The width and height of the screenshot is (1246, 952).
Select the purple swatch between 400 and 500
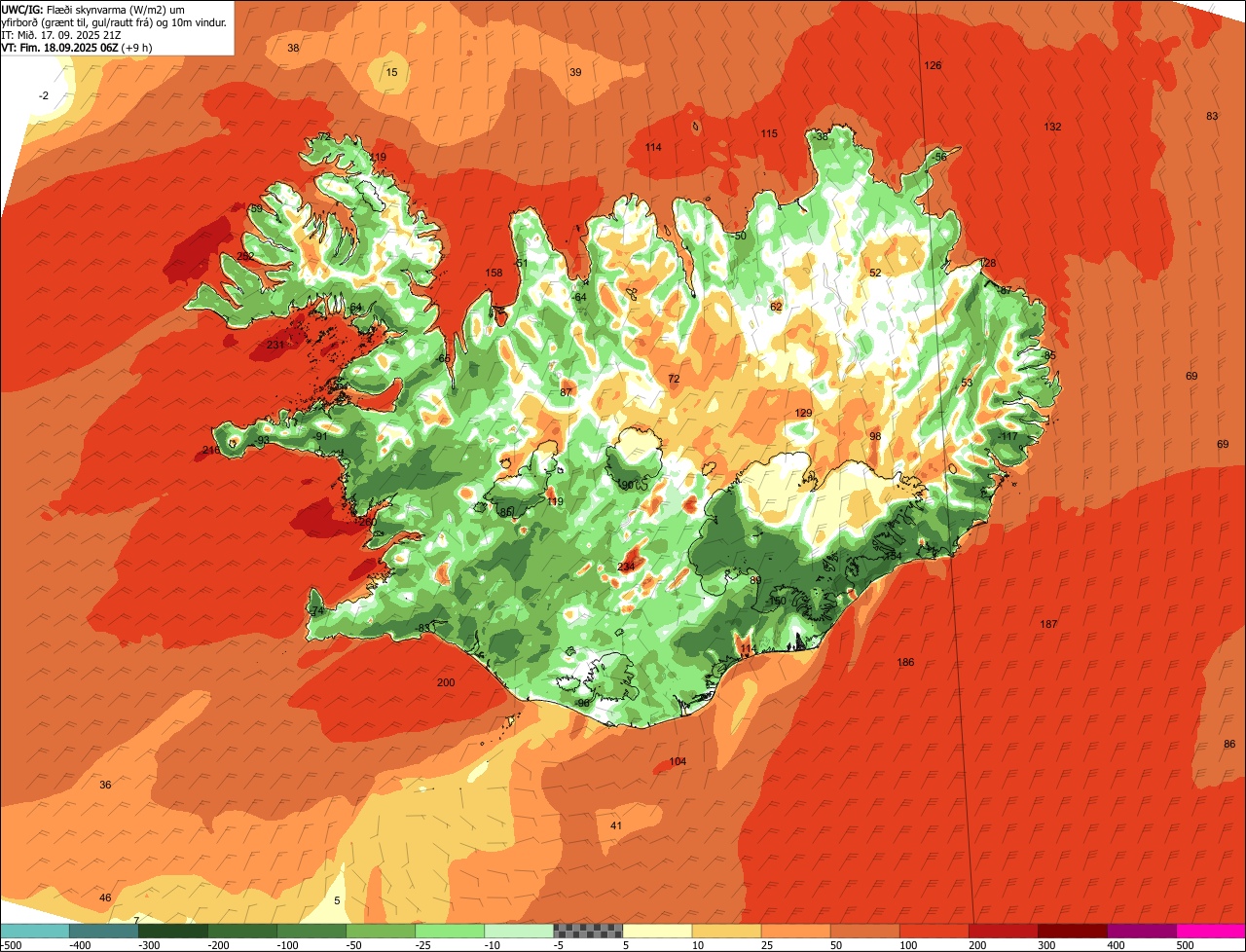[x=1141, y=931]
